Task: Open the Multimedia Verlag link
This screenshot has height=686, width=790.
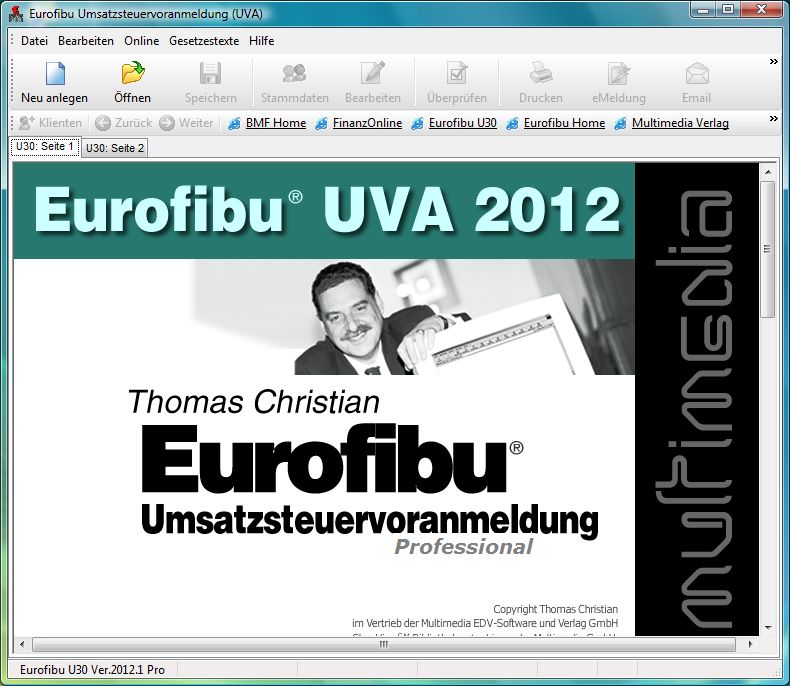Action: click(x=680, y=123)
